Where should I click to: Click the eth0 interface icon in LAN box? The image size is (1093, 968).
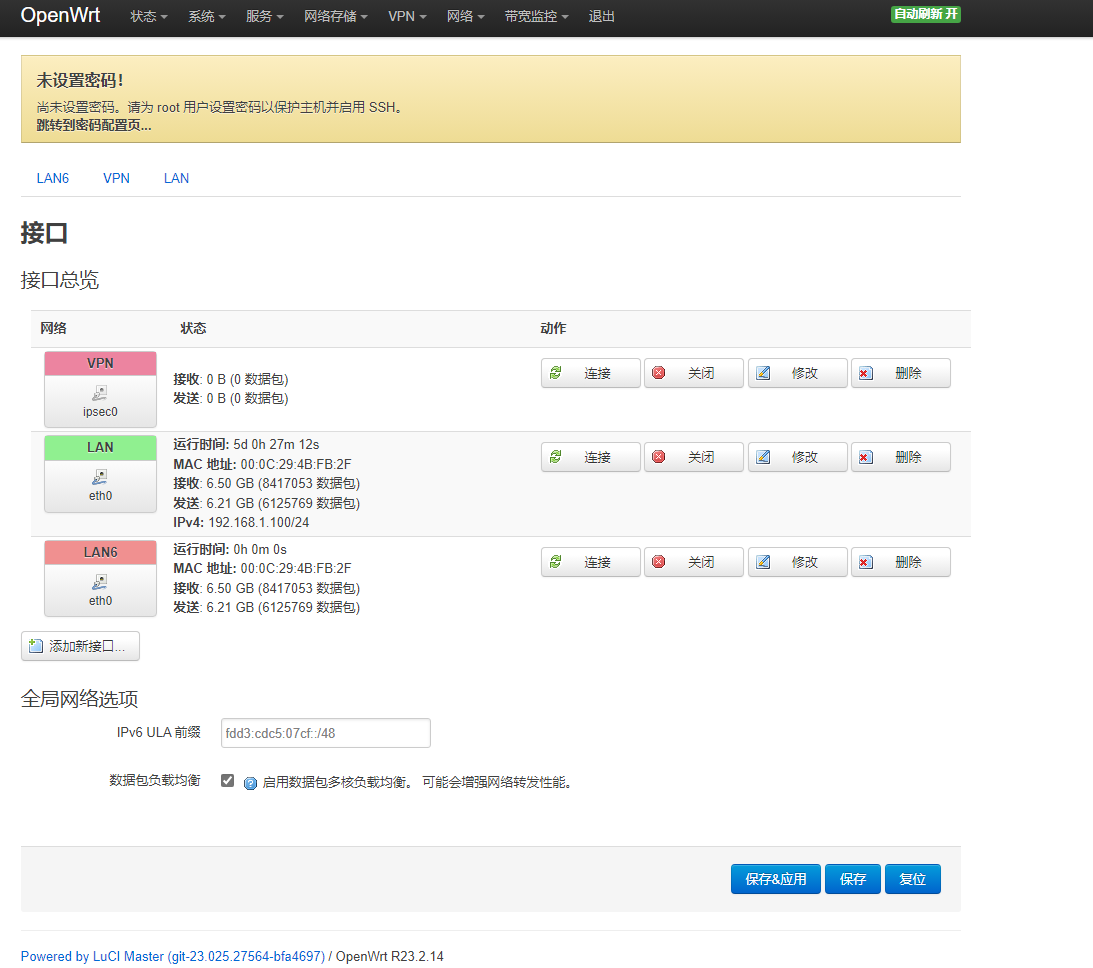(100, 477)
